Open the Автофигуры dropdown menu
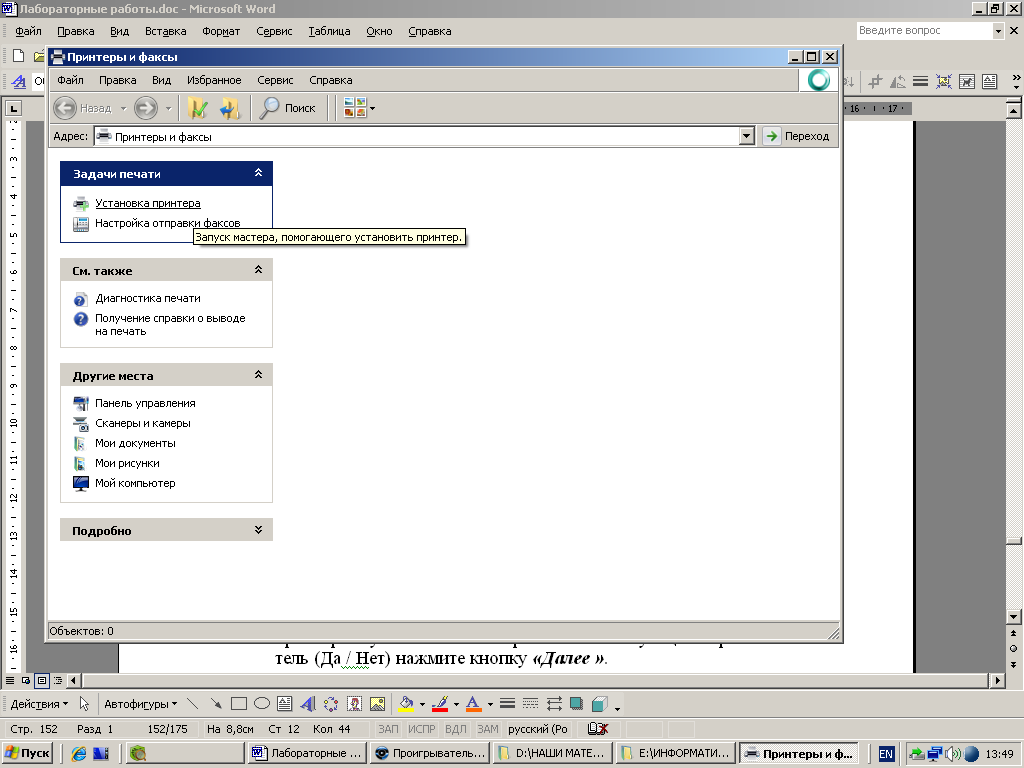The height and width of the screenshot is (768, 1024). click(x=140, y=704)
